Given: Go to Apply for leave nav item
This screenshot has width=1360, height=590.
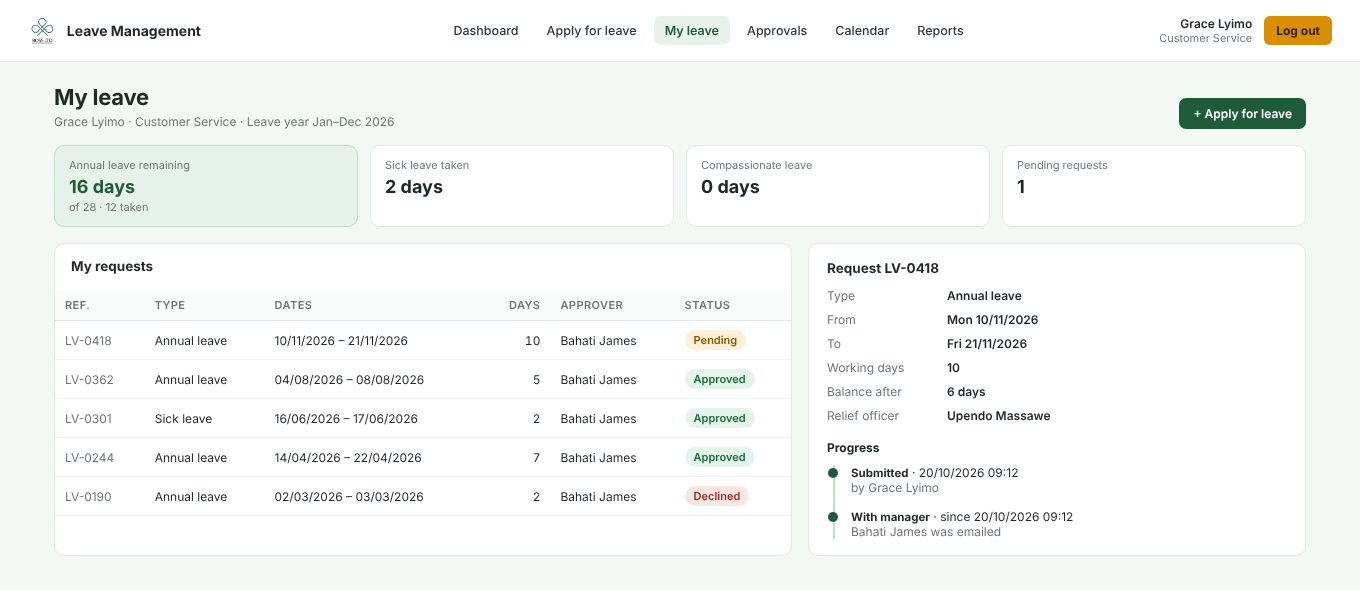Looking at the screenshot, I should (x=591, y=31).
